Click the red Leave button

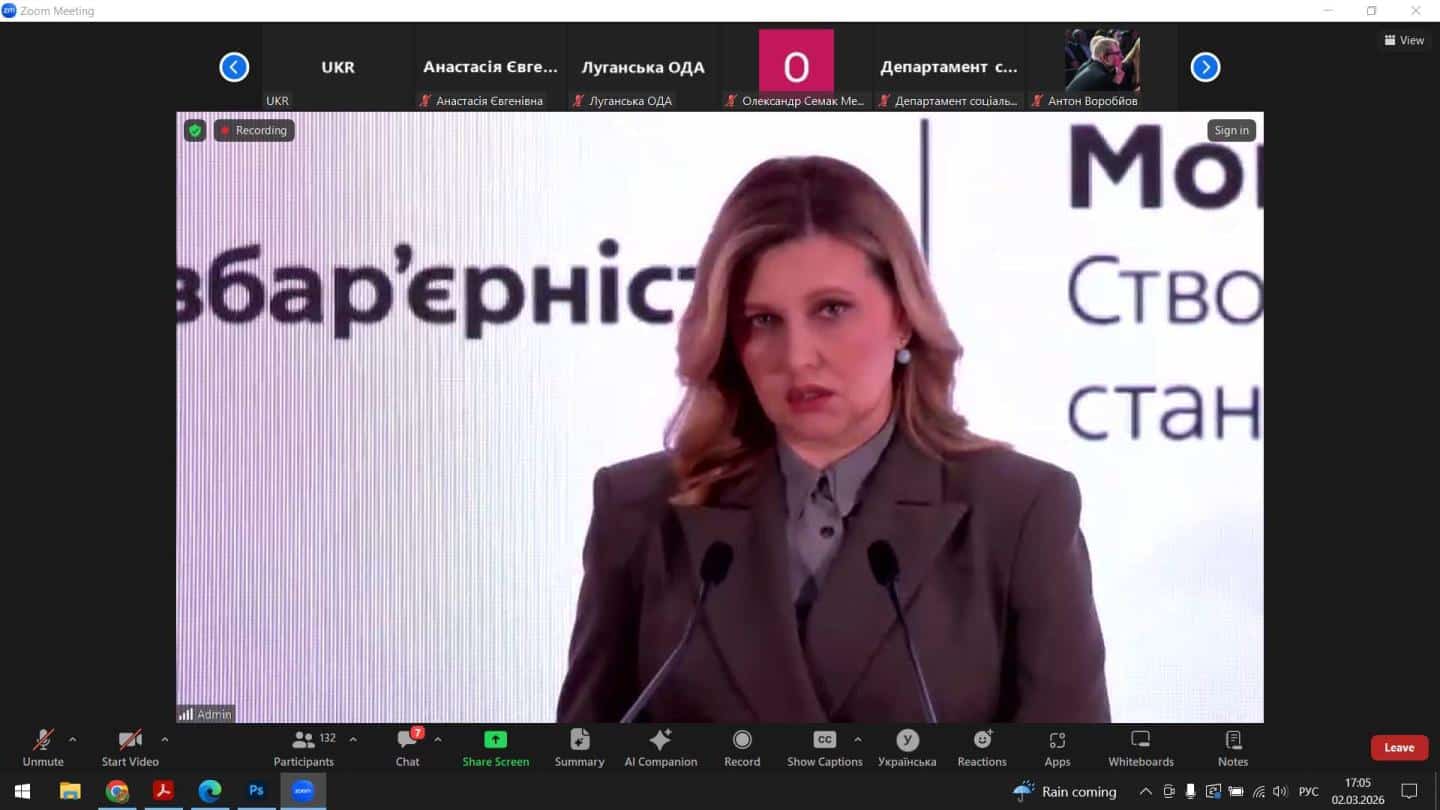tap(1398, 748)
